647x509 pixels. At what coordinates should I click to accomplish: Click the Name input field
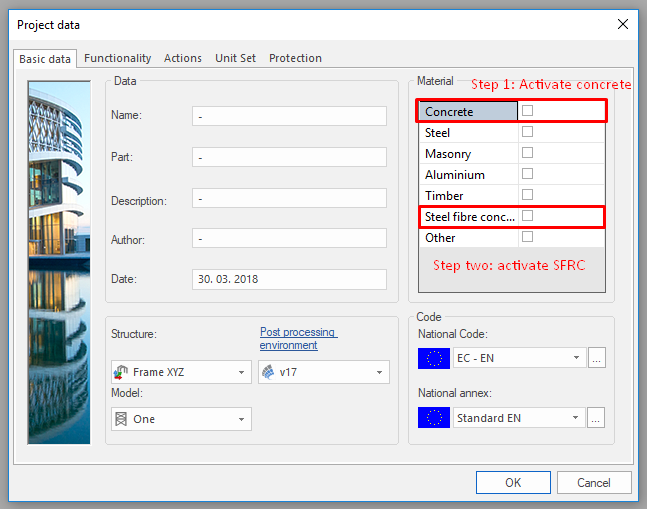tap(289, 116)
